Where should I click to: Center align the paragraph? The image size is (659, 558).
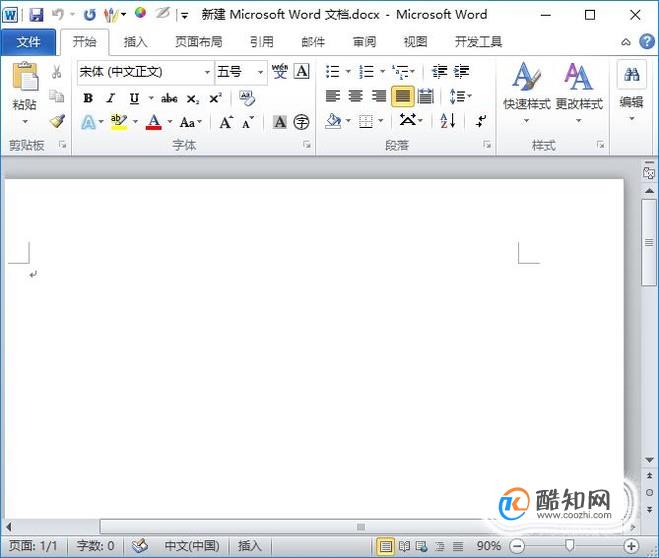(356, 96)
